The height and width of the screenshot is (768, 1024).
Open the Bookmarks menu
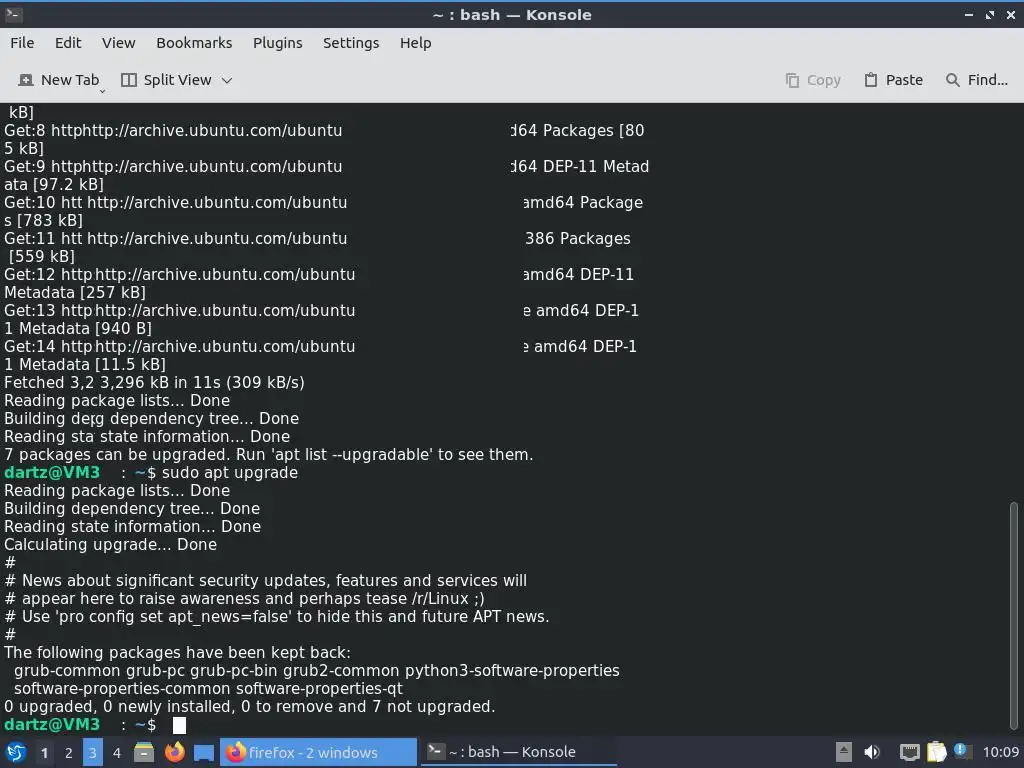[x=194, y=42]
